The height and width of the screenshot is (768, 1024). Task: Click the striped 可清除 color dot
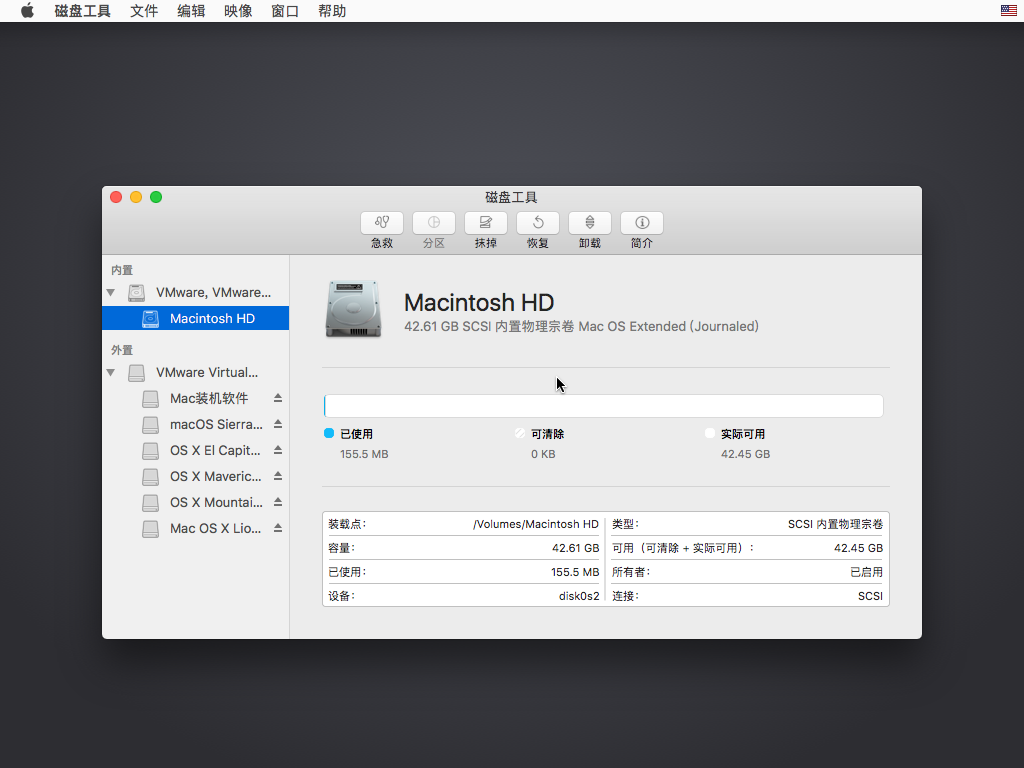coord(520,433)
